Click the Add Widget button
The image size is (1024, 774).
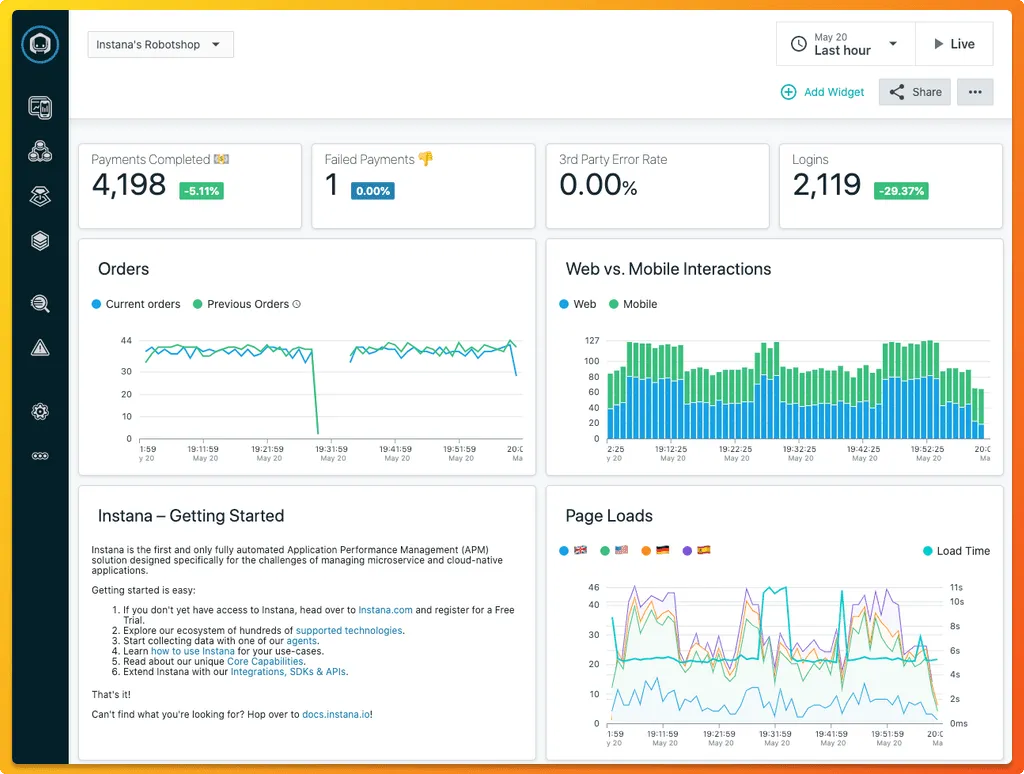click(822, 91)
